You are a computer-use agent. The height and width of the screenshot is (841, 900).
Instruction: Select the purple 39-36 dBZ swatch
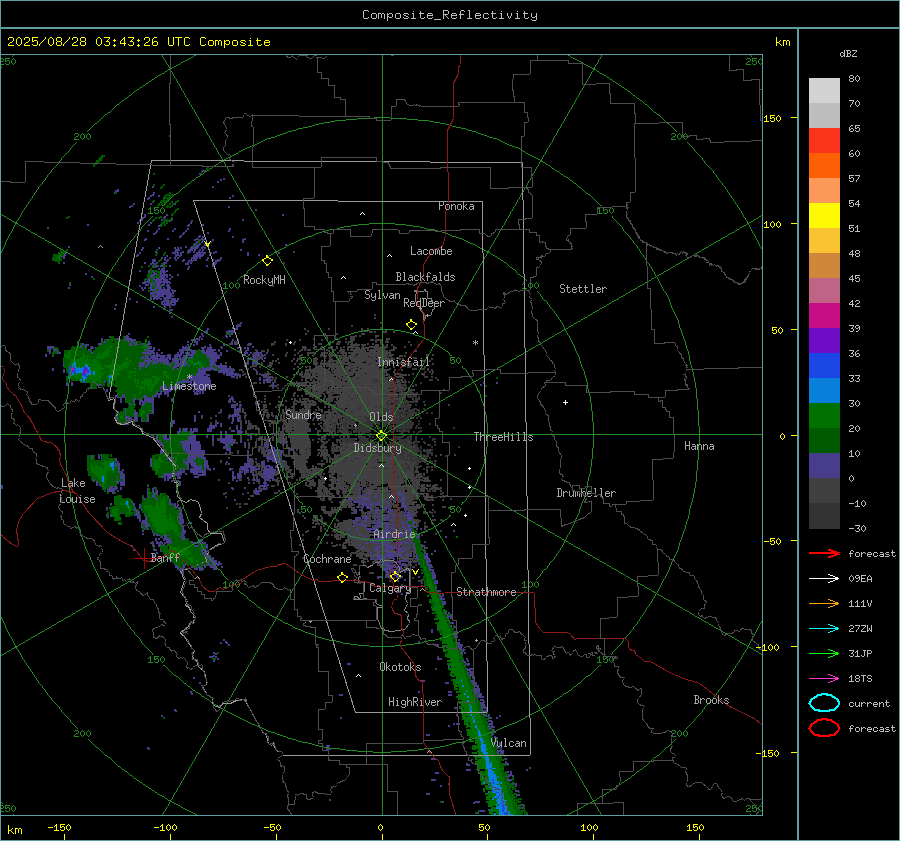pyautogui.click(x=824, y=340)
